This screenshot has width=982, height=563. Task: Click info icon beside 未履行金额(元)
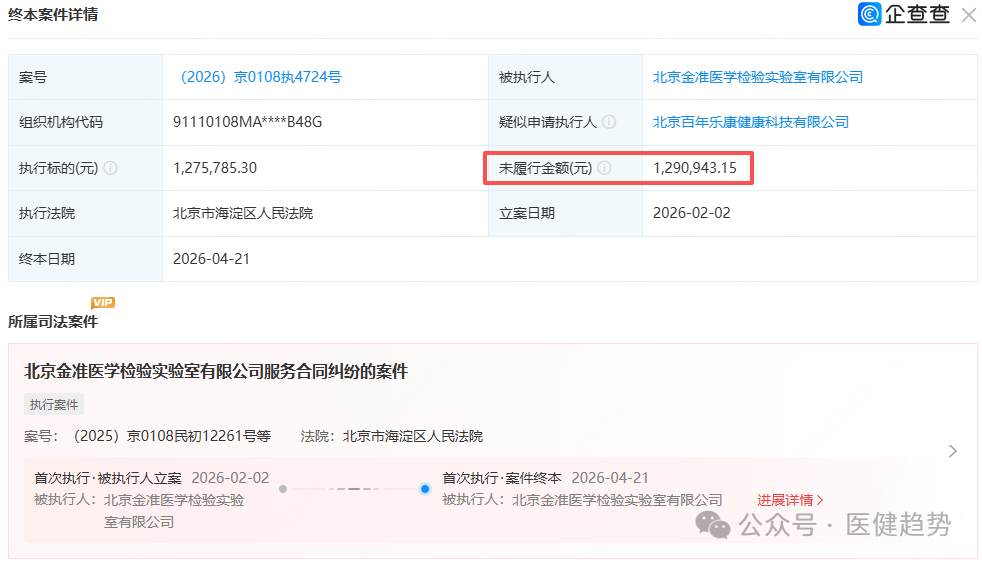pyautogui.click(x=604, y=168)
